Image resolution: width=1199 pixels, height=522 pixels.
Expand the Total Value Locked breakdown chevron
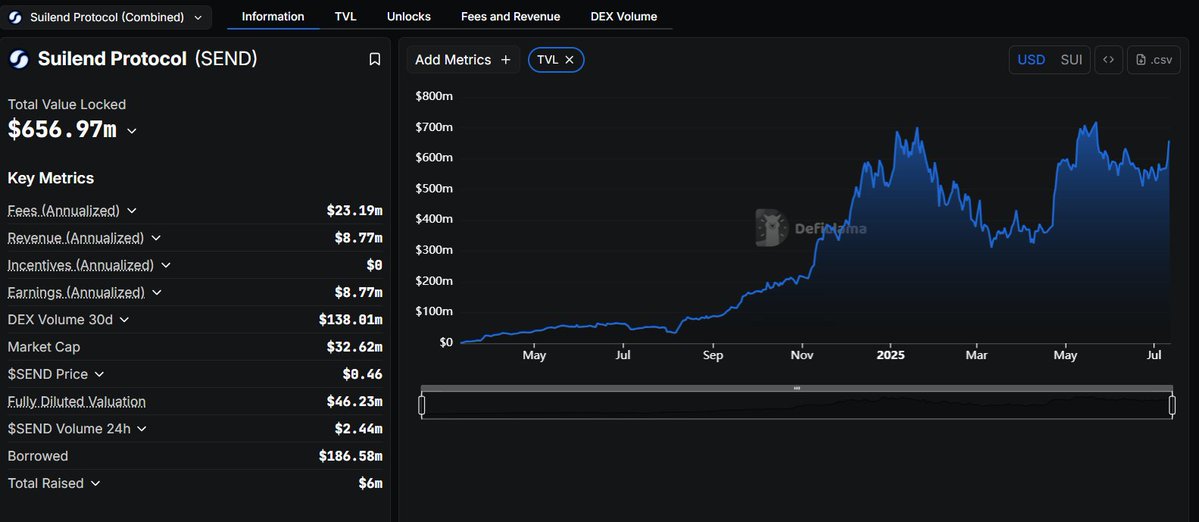coord(132,131)
